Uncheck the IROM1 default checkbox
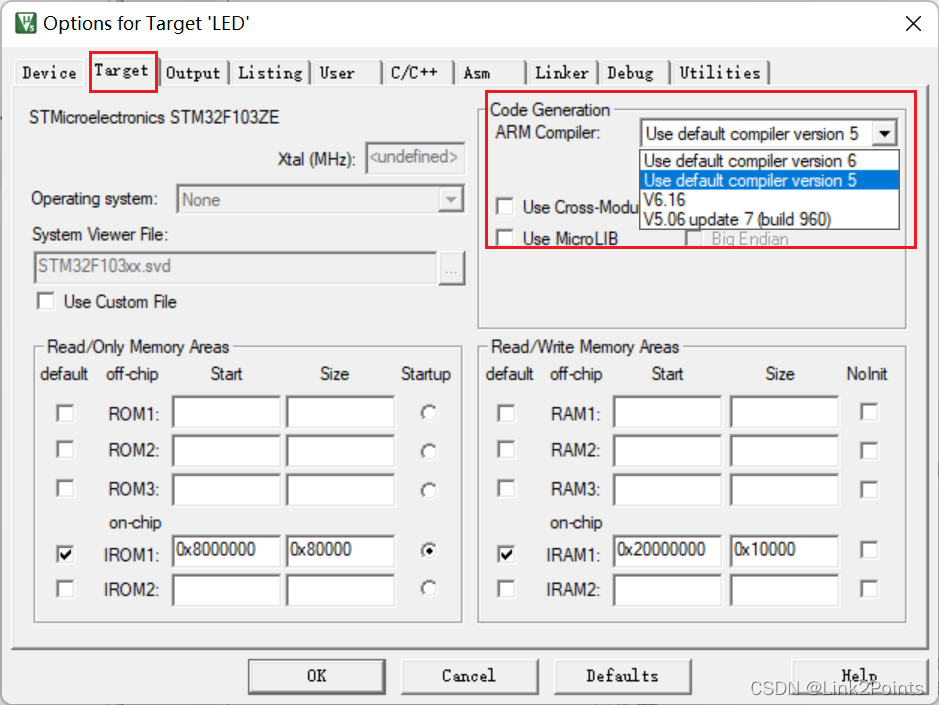Screen dimensions: 939x705 tap(65, 554)
